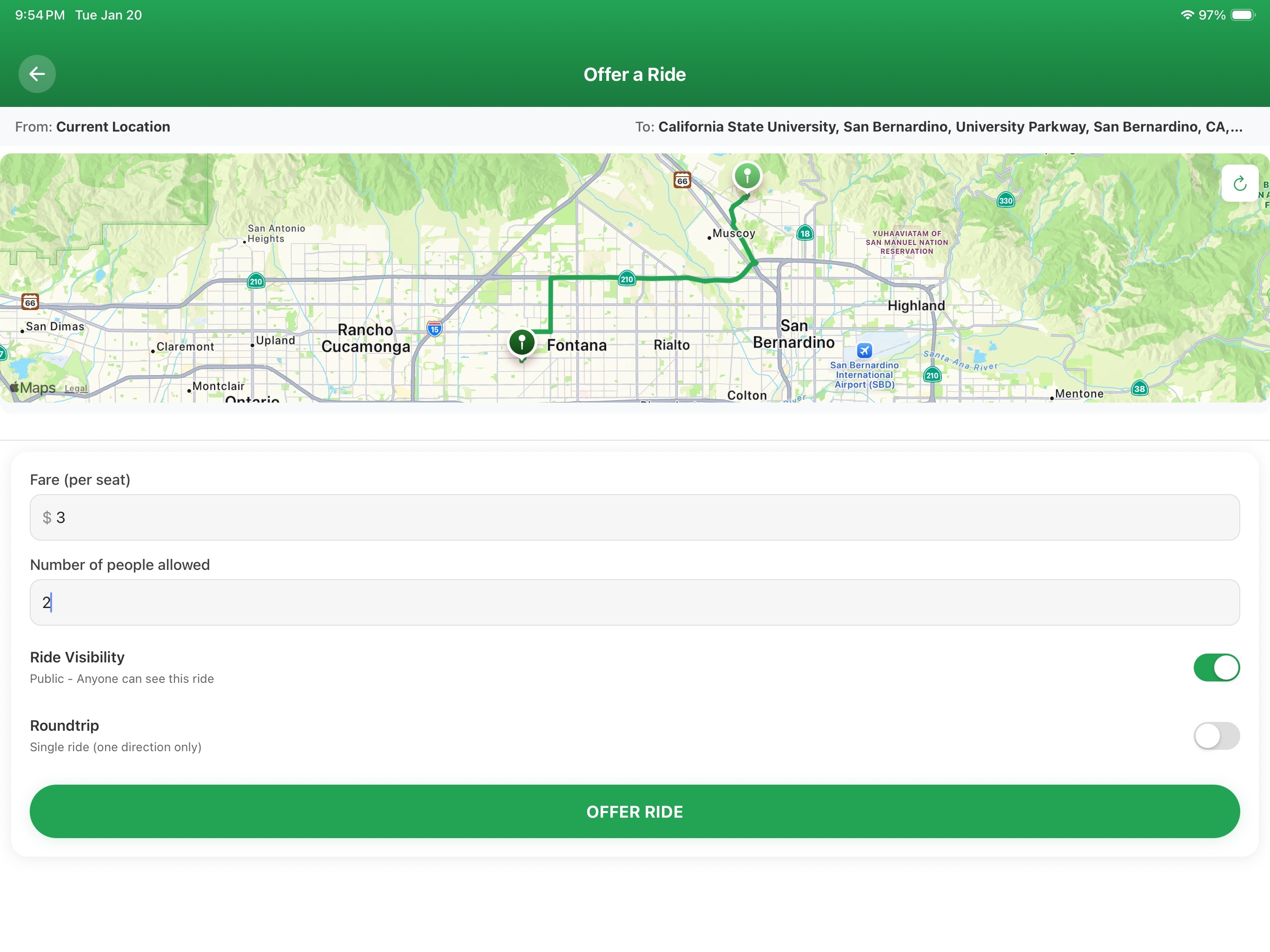The height and width of the screenshot is (952, 1270).
Task: Tap the San Dimas map label
Action: point(54,326)
